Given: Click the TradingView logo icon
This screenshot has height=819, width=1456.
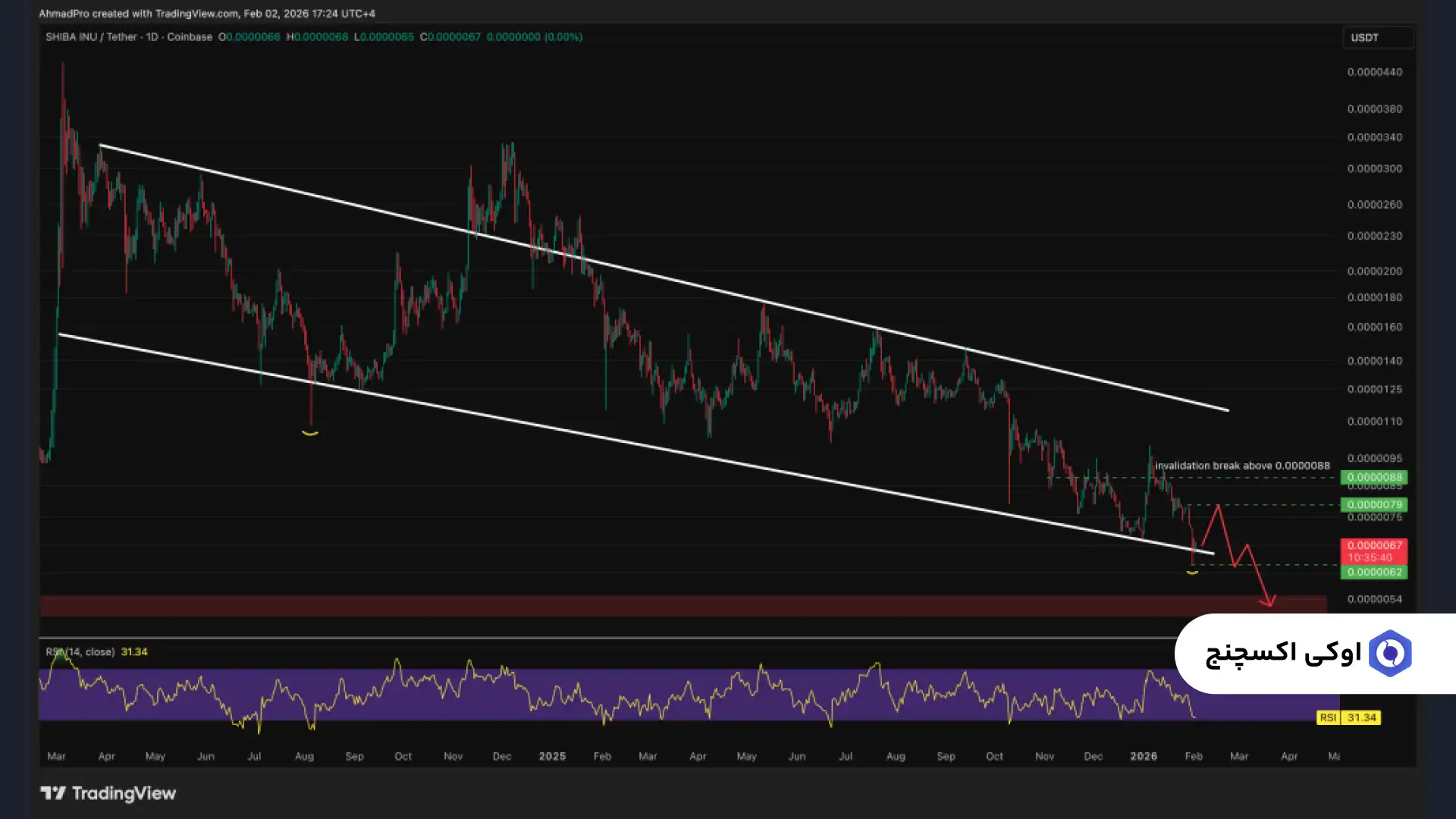Looking at the screenshot, I should (x=53, y=793).
